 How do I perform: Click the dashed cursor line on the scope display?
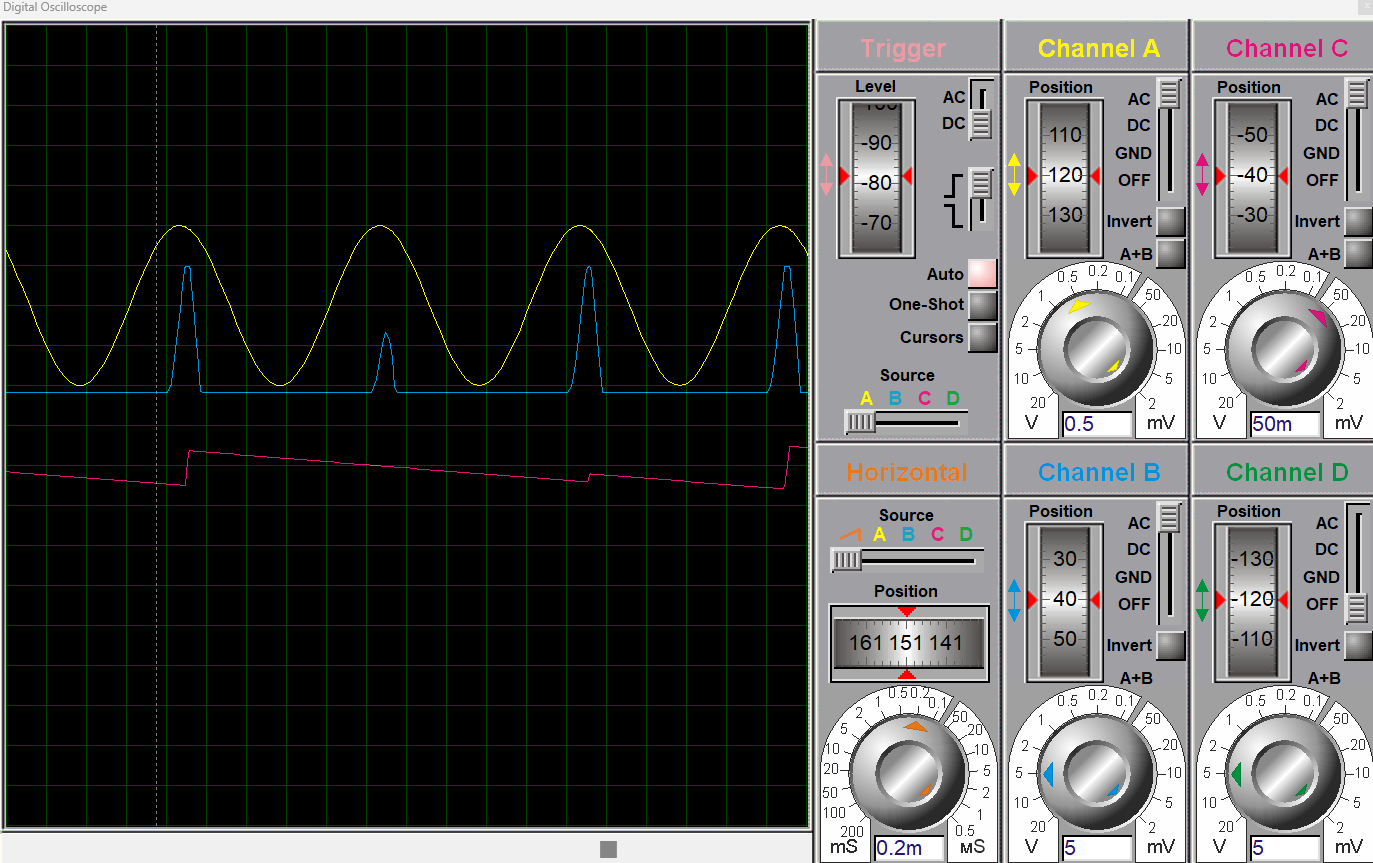point(157,425)
